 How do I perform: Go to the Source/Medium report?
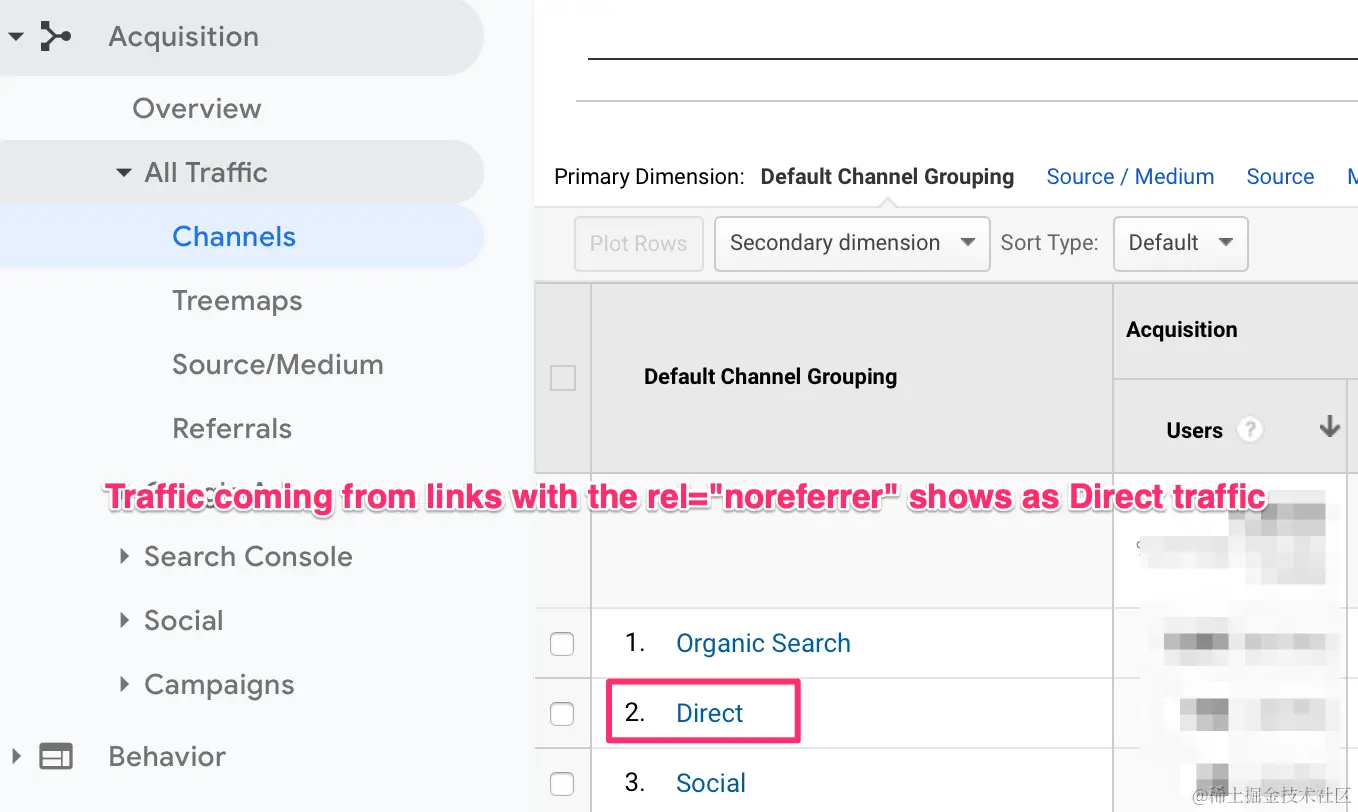(277, 365)
